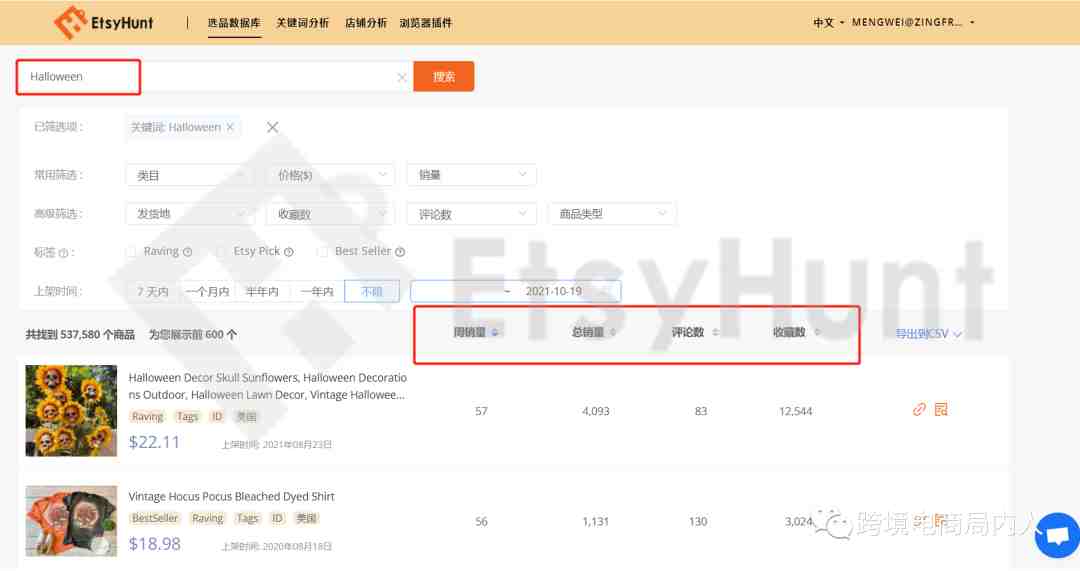Viewport: 1080px width, 571px height.
Task: Enable the Raving tag checkbox
Action: point(132,252)
